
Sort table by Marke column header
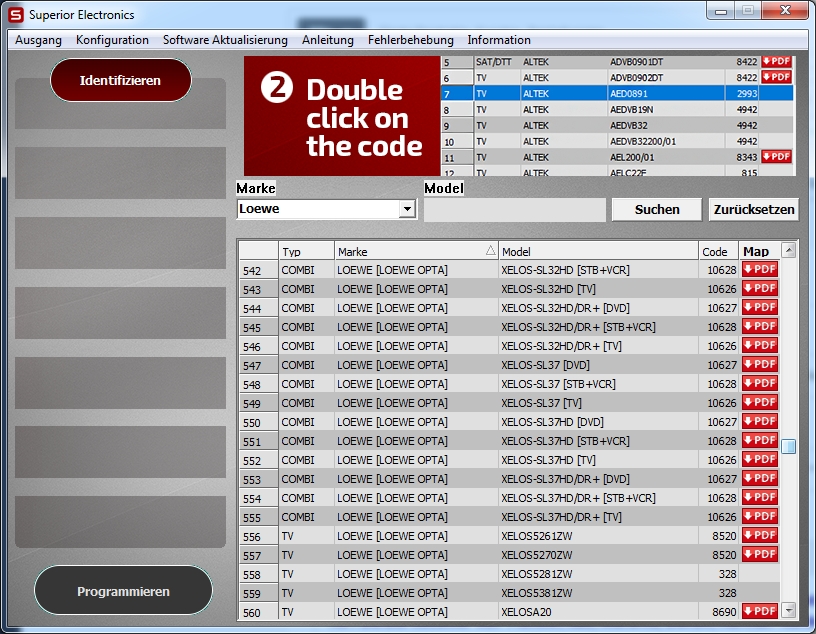(x=416, y=252)
